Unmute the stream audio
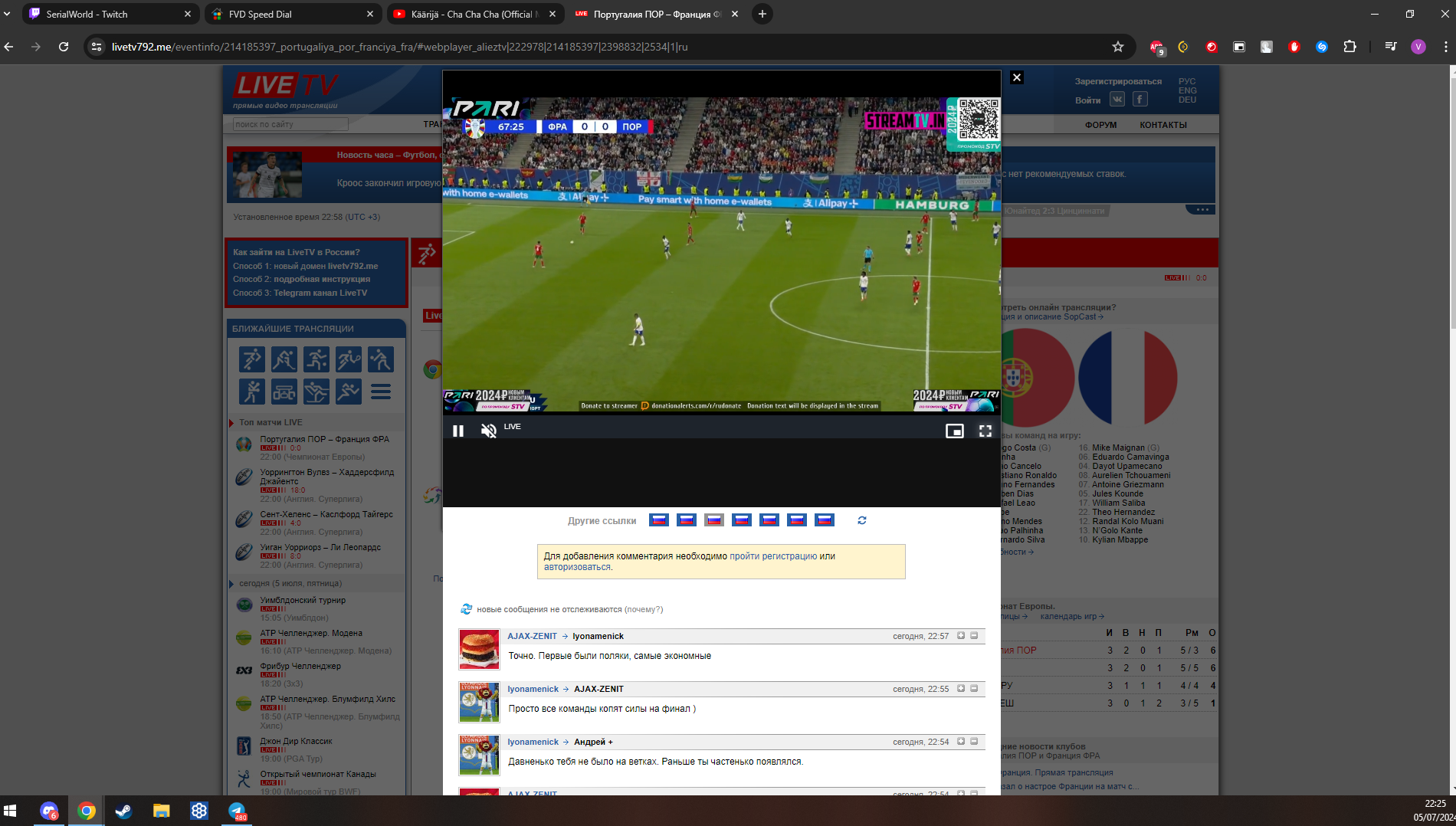 (488, 431)
